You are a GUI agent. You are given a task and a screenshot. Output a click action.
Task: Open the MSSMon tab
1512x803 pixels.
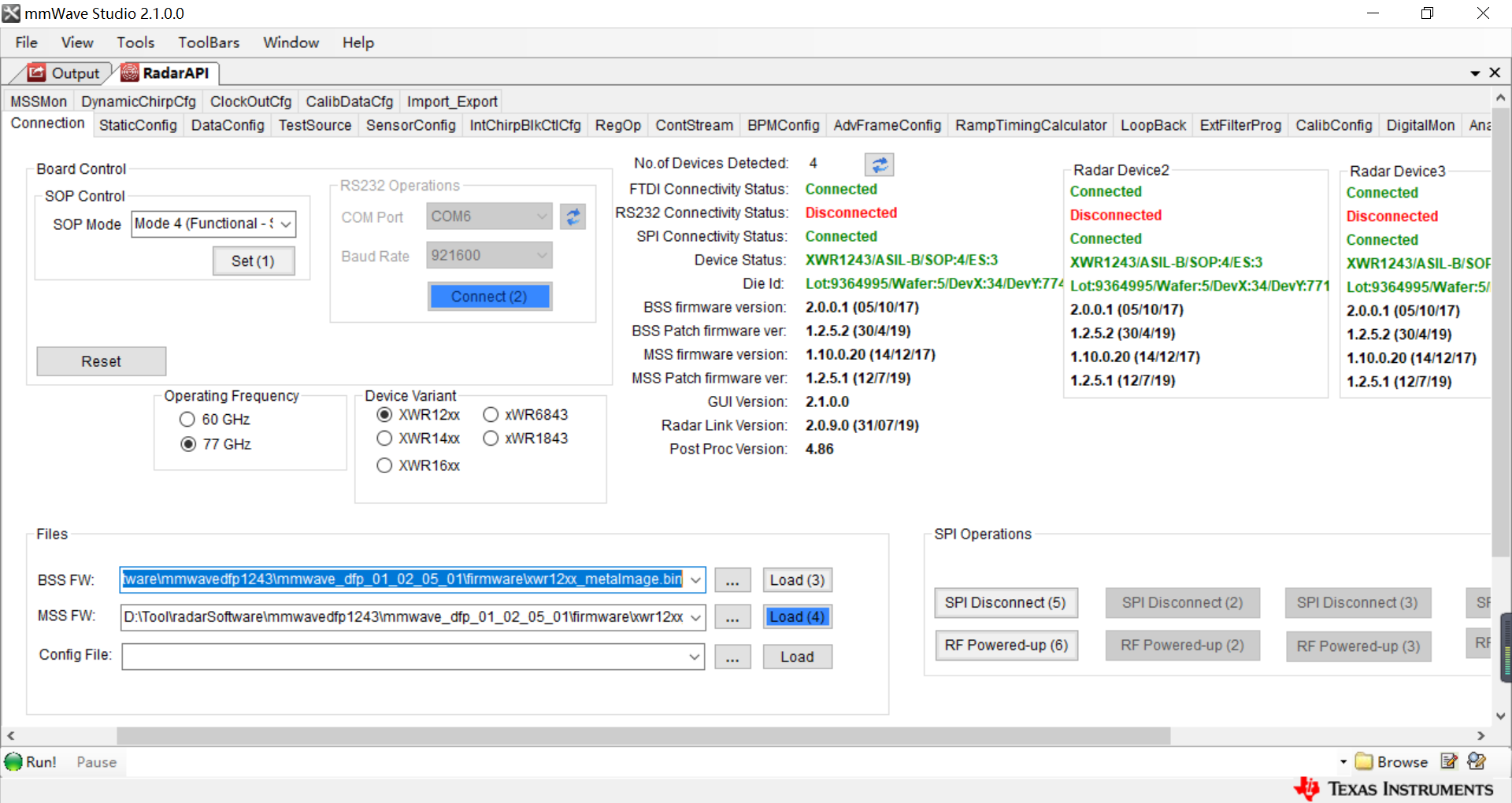[39, 102]
